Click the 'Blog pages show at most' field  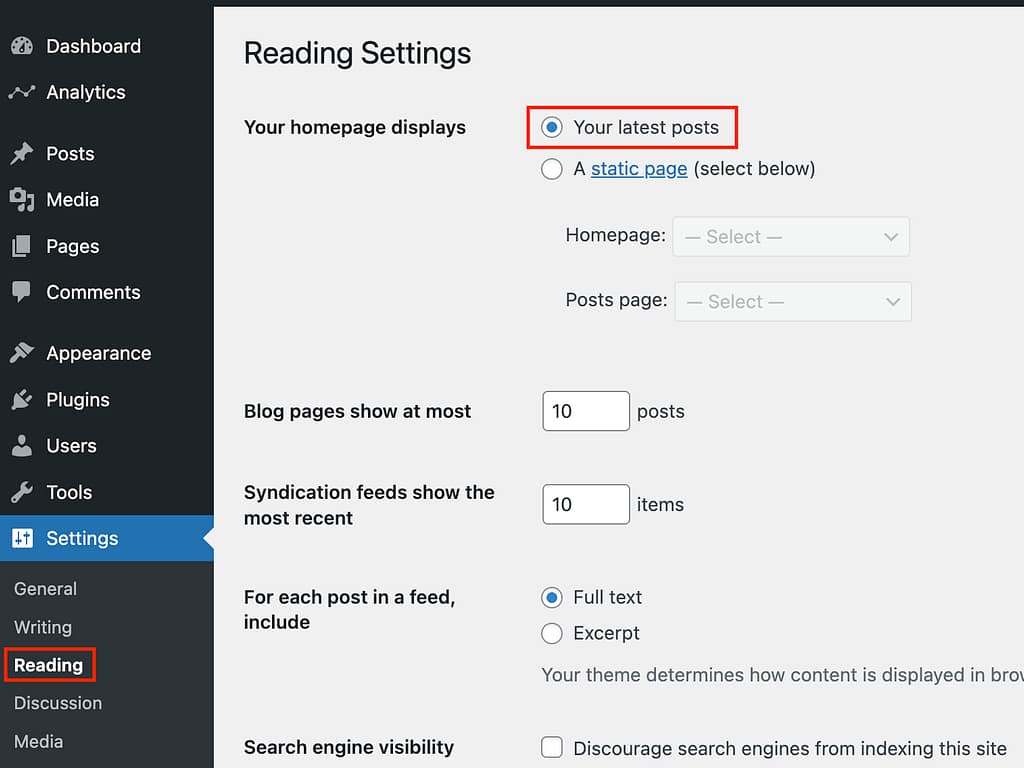pos(586,411)
